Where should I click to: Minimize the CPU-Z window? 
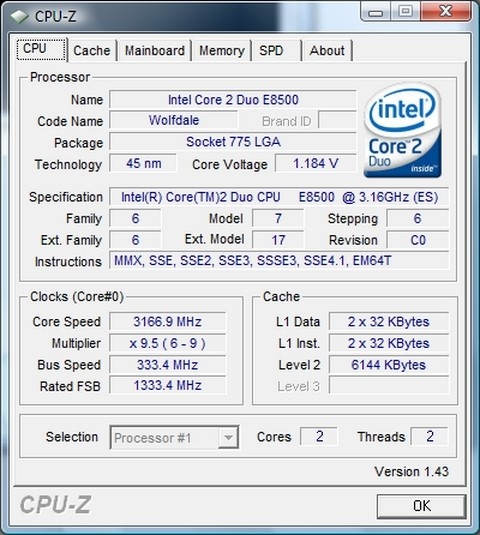[376, 12]
